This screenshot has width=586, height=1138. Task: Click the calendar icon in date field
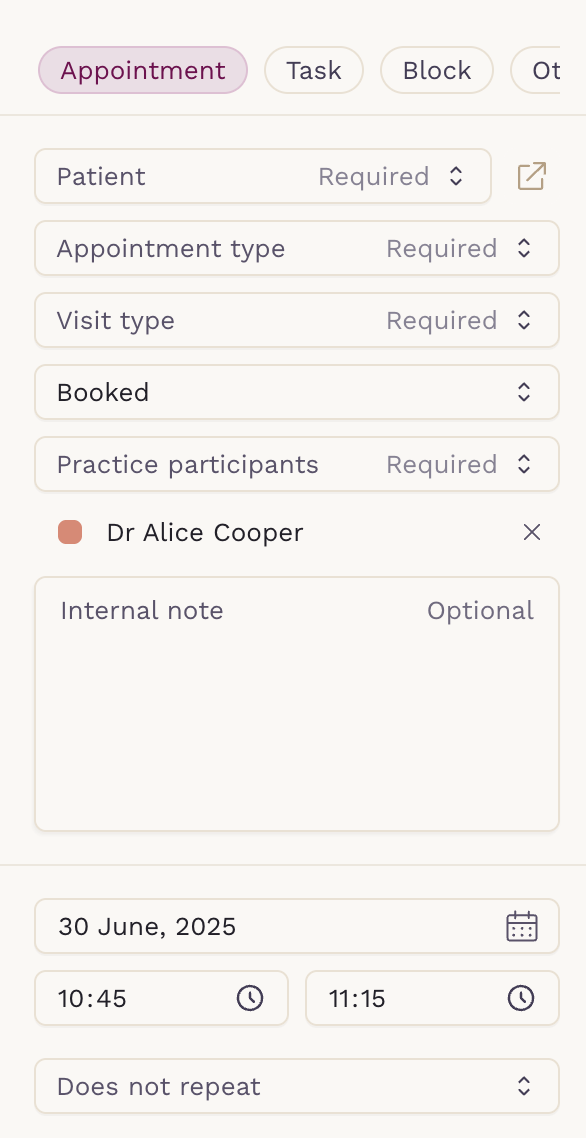[x=521, y=927]
